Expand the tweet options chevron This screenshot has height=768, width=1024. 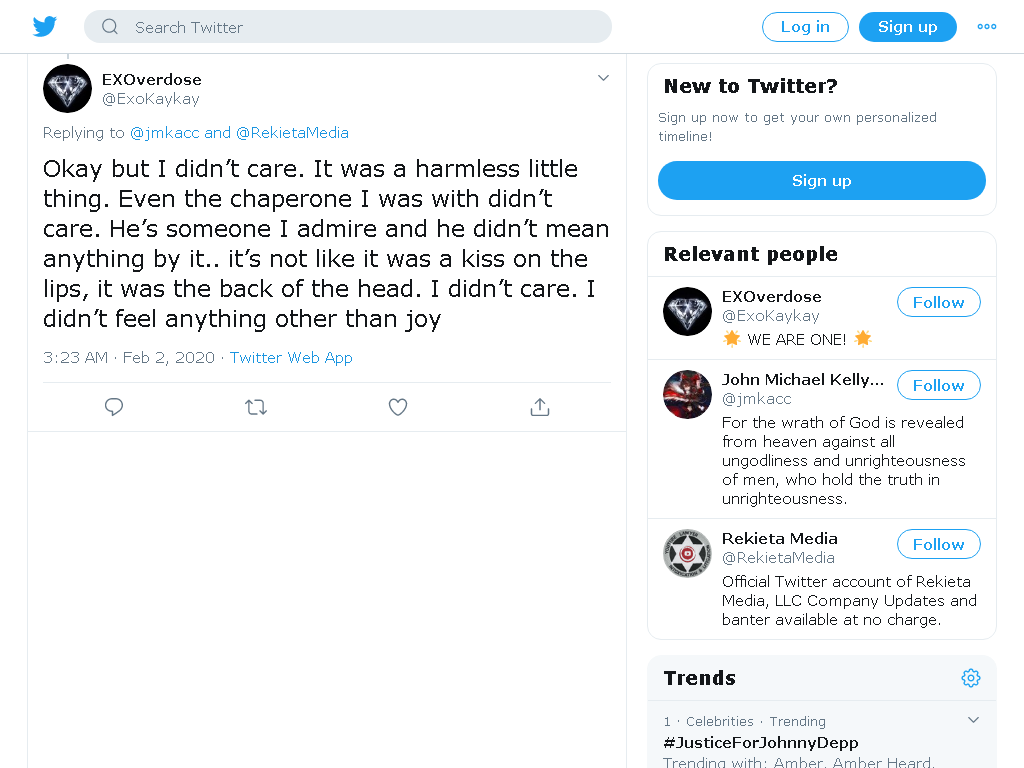(603, 78)
